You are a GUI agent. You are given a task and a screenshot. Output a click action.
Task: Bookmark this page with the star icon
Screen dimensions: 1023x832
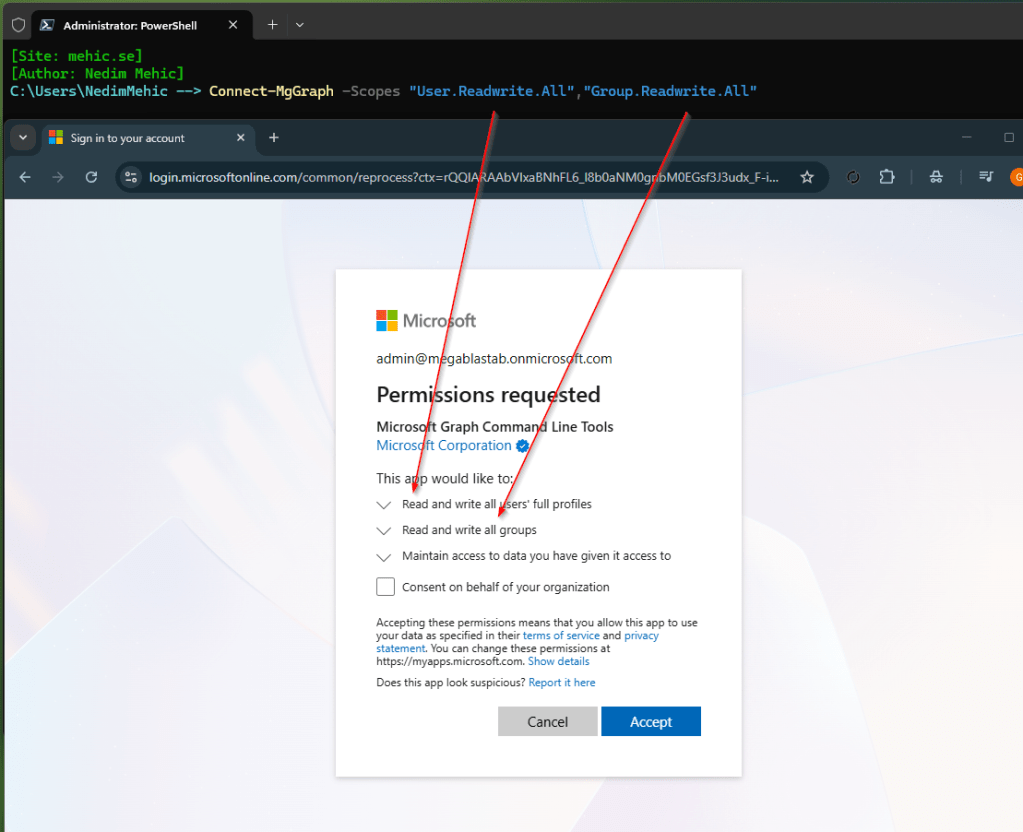[807, 177]
